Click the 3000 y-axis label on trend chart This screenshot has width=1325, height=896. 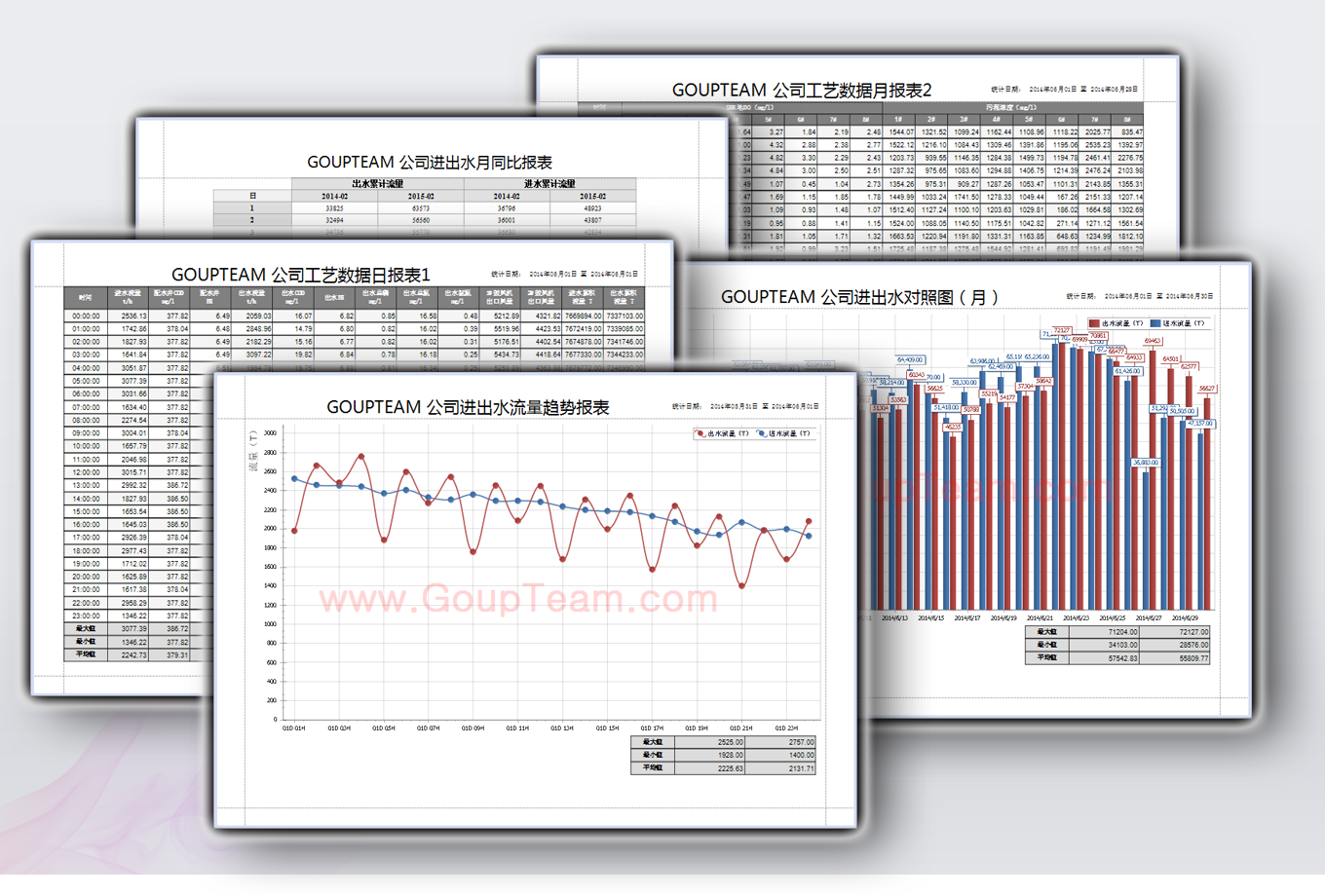point(270,433)
